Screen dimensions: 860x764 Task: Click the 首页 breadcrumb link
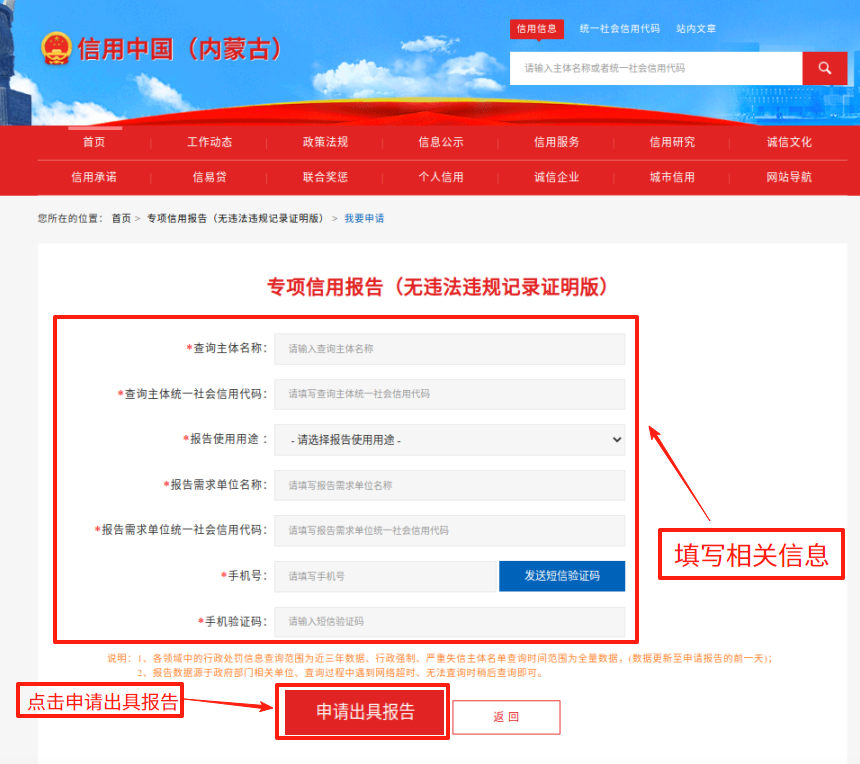pos(121,218)
